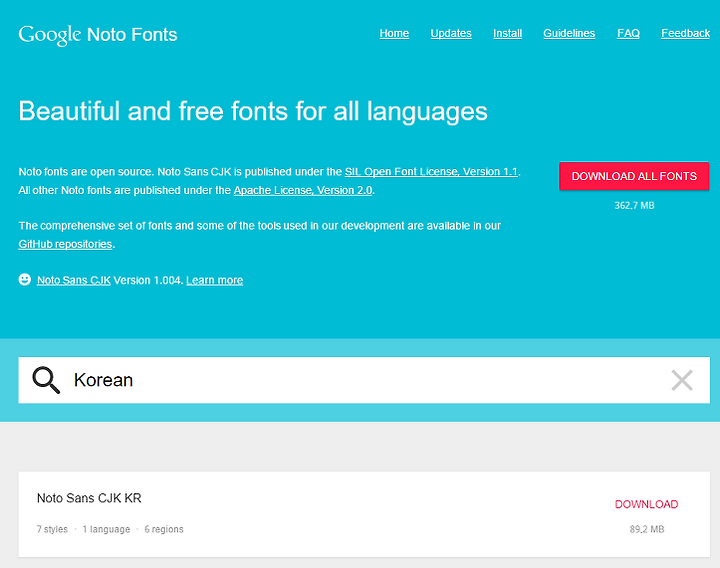The height and width of the screenshot is (568, 720).
Task: Open the Guidelines nav link
Action: point(569,34)
